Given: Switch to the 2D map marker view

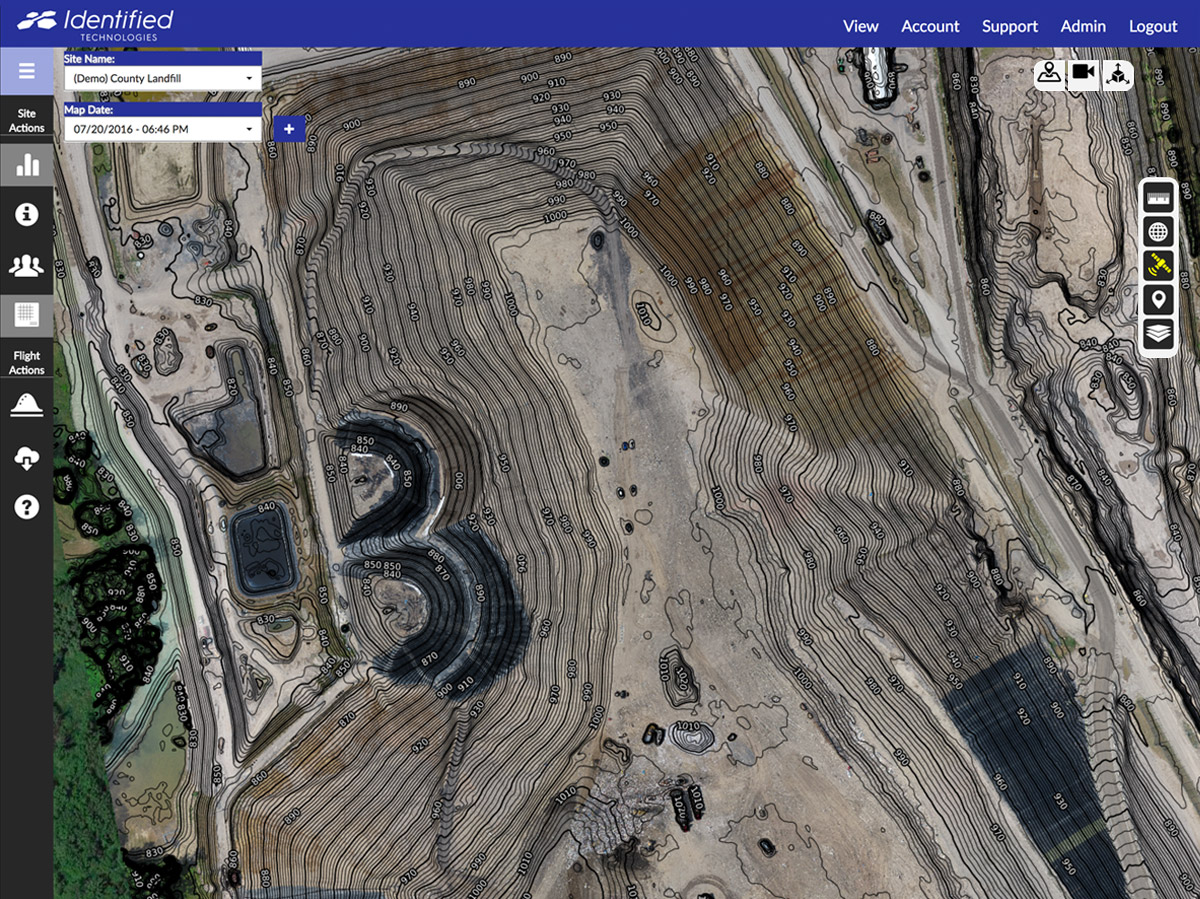Looking at the screenshot, I should click(x=1049, y=74).
